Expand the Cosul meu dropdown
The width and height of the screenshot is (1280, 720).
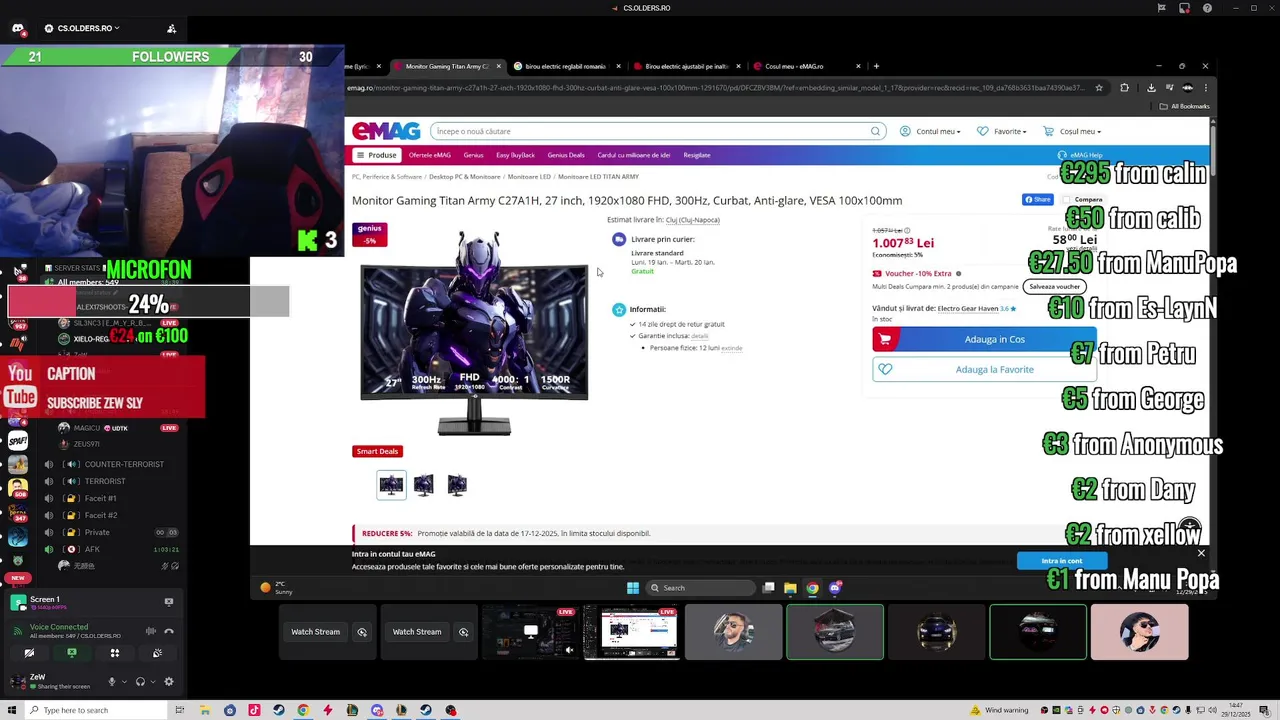(1072, 131)
